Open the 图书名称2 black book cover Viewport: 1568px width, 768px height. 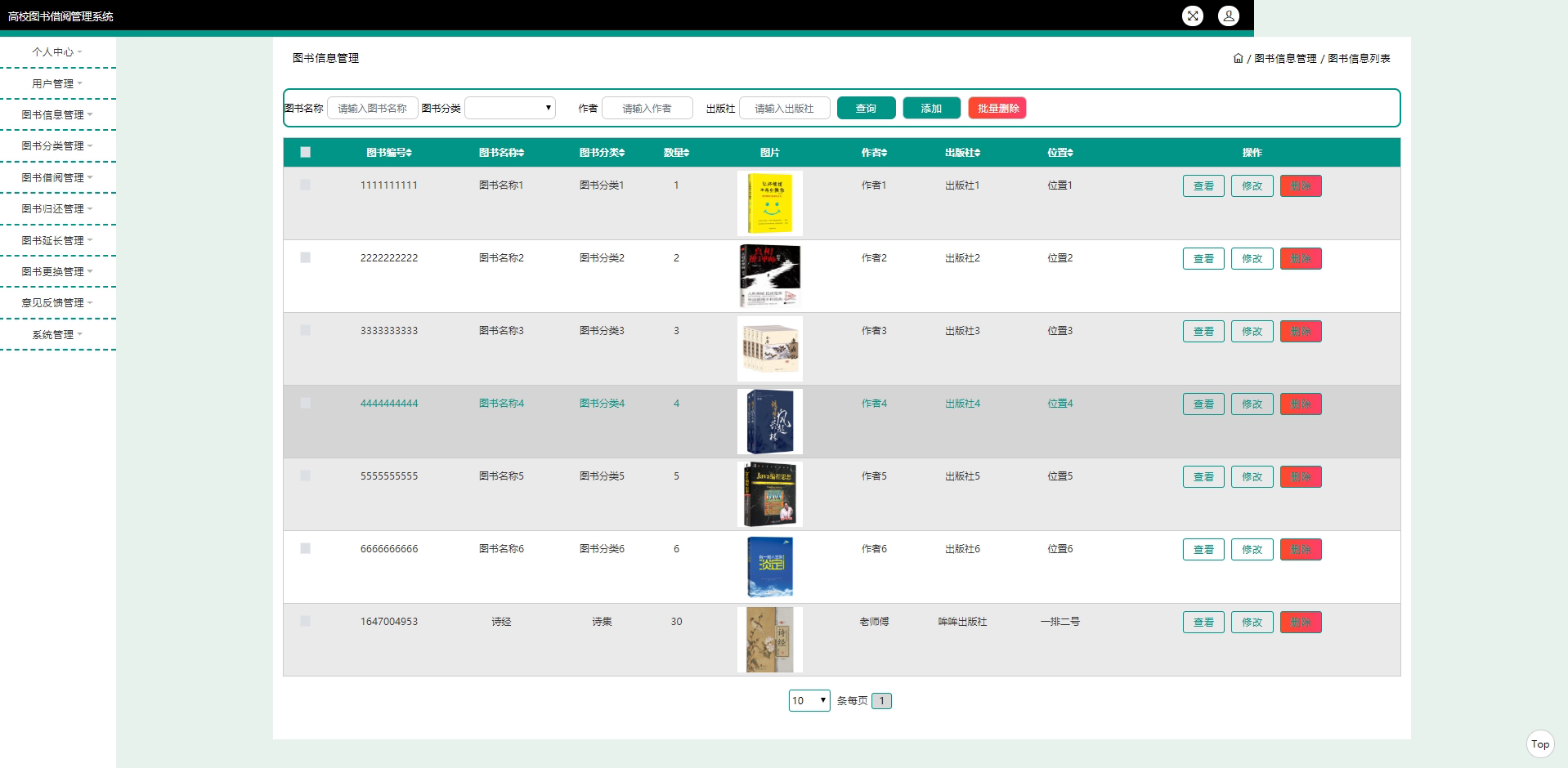[x=770, y=276]
